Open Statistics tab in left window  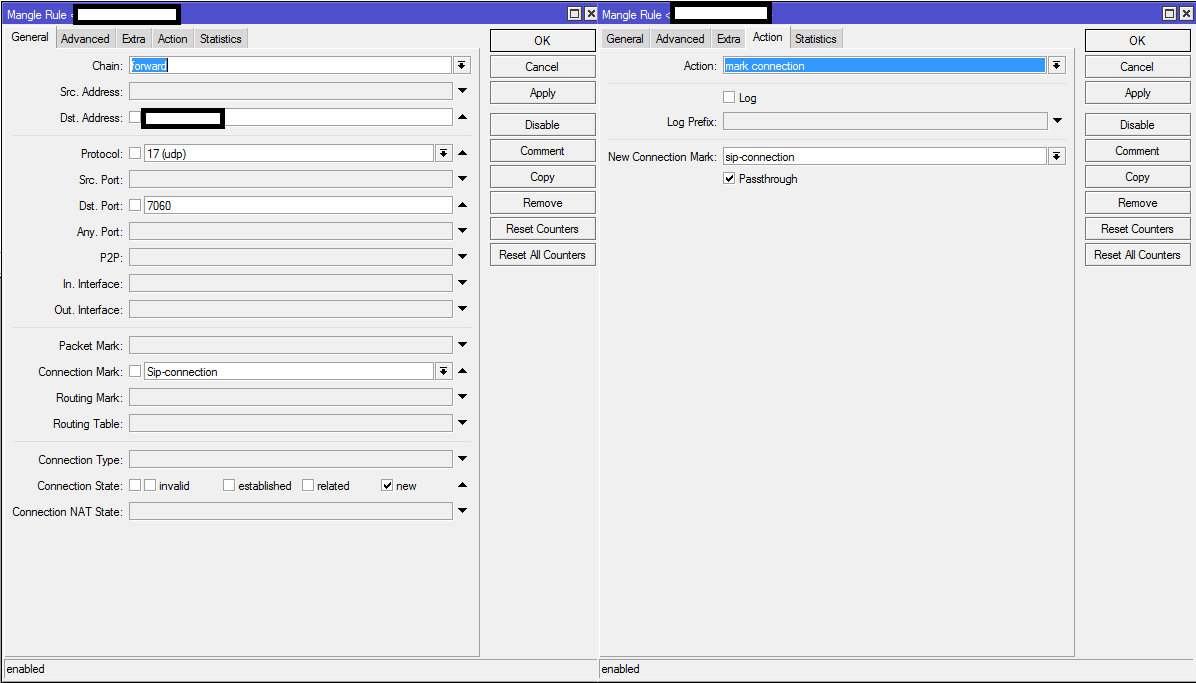[220, 39]
